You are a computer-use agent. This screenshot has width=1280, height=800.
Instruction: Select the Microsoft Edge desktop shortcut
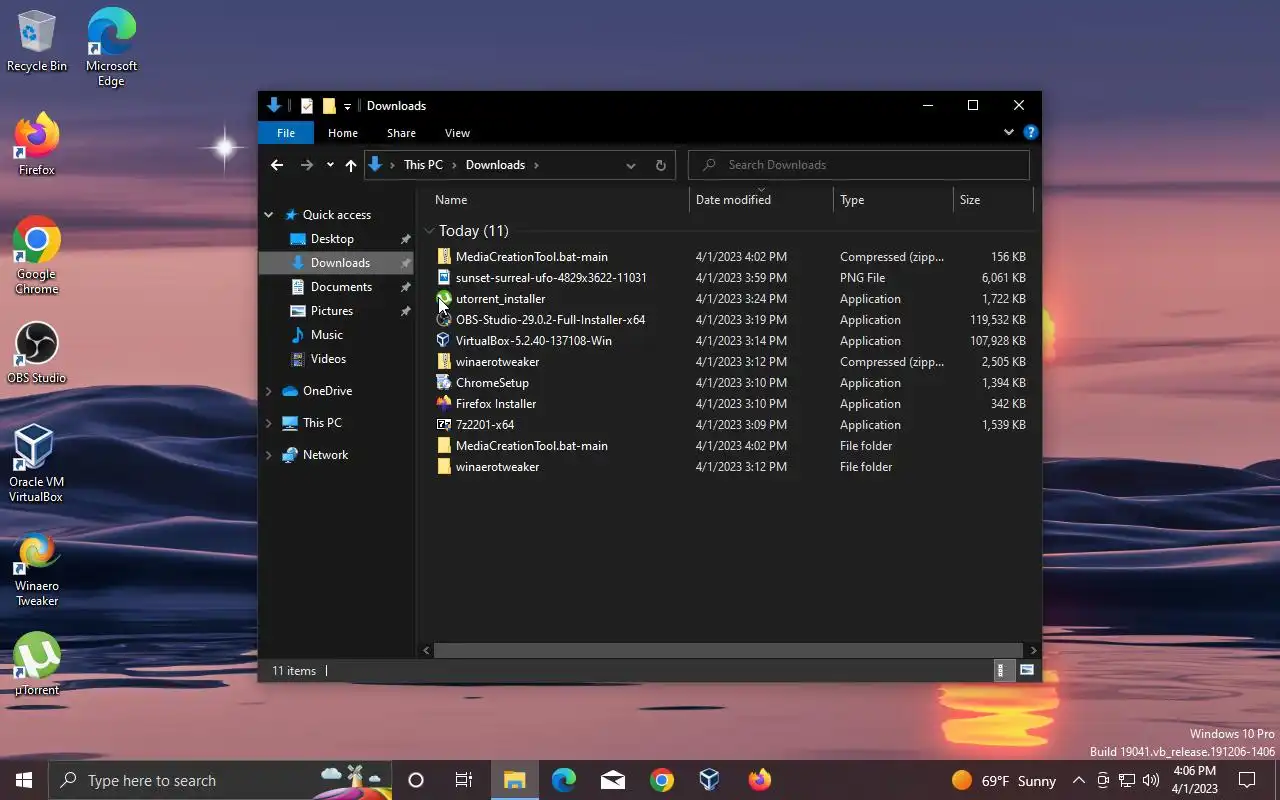tap(111, 48)
